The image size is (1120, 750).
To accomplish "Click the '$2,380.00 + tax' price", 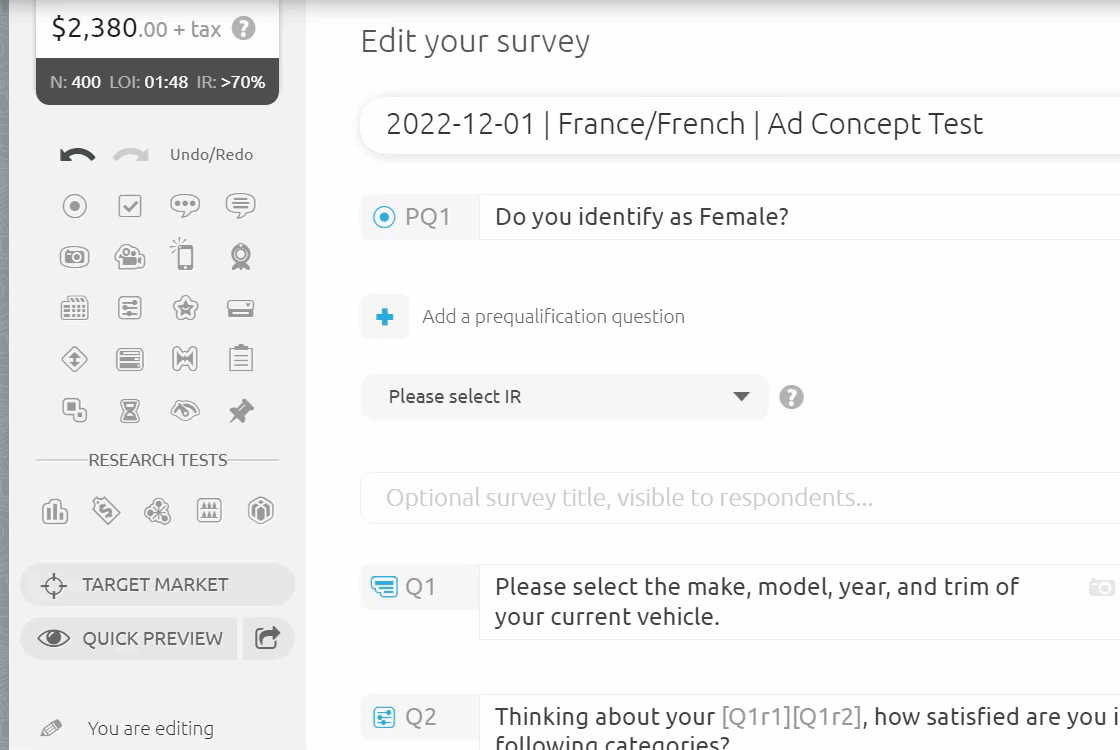I will (136, 29).
